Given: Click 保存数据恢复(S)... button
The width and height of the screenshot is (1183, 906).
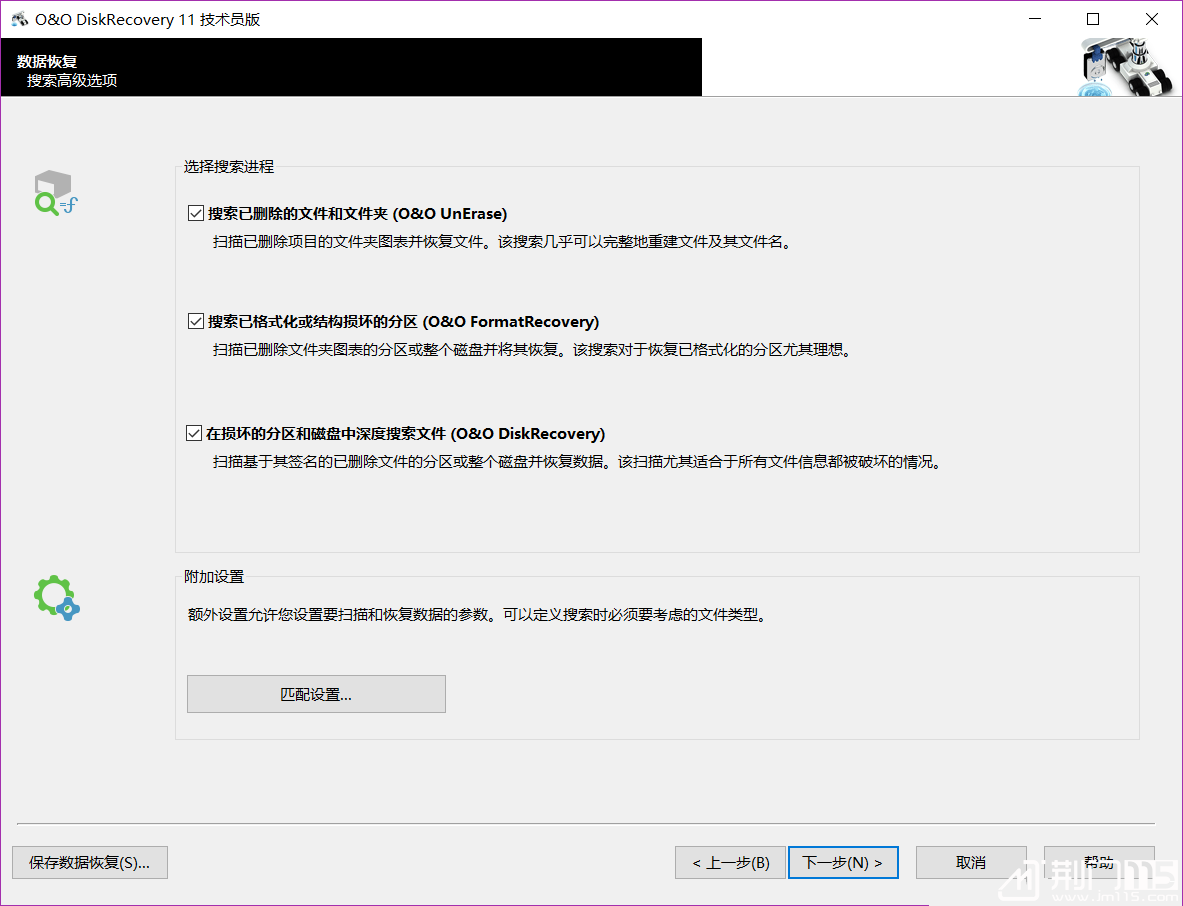Looking at the screenshot, I should point(90,862).
